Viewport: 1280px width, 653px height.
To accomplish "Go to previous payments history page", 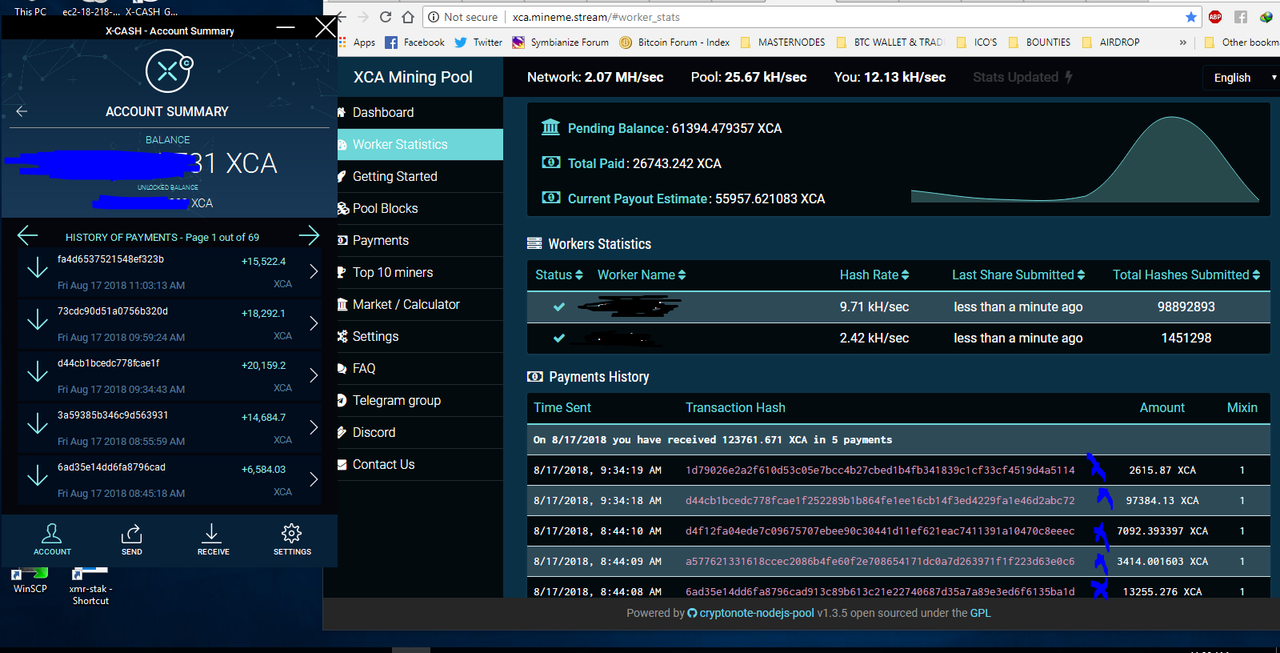I will pos(28,236).
